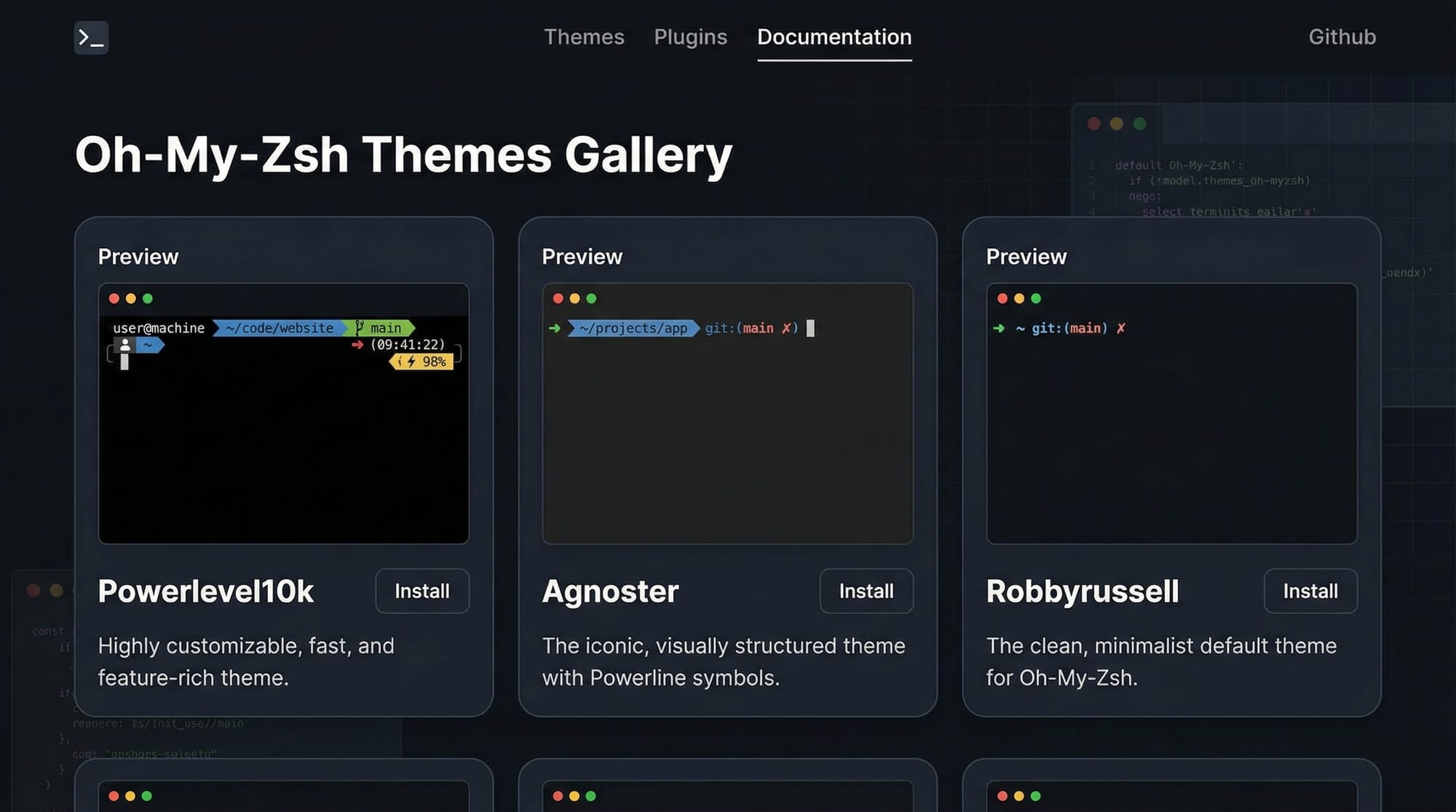This screenshot has height=812, width=1456.
Task: Click the green arrow in Robbyrussell preview
Action: [x=999, y=328]
